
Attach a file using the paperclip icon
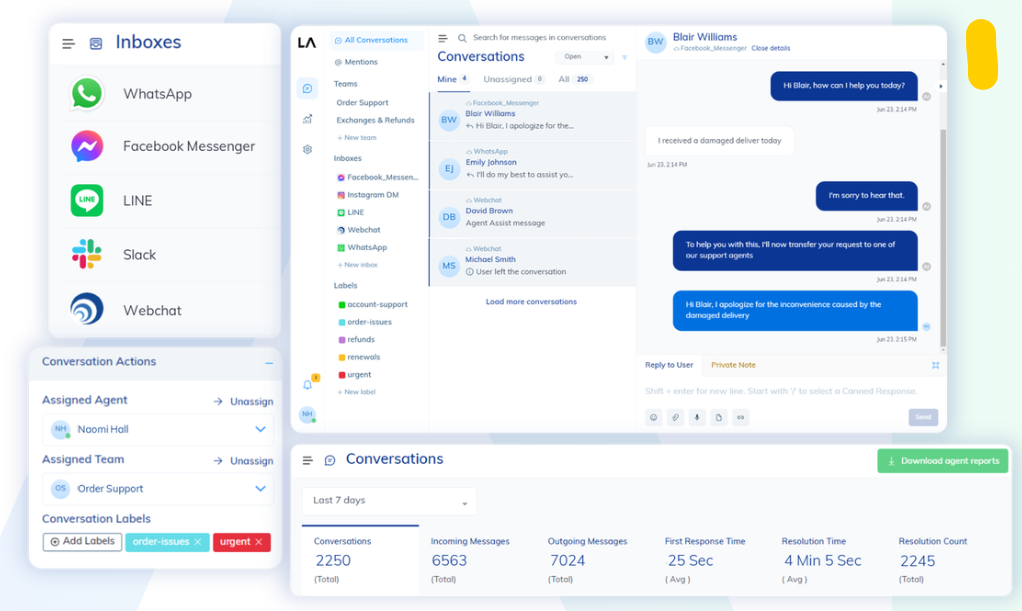pyautogui.click(x=675, y=417)
